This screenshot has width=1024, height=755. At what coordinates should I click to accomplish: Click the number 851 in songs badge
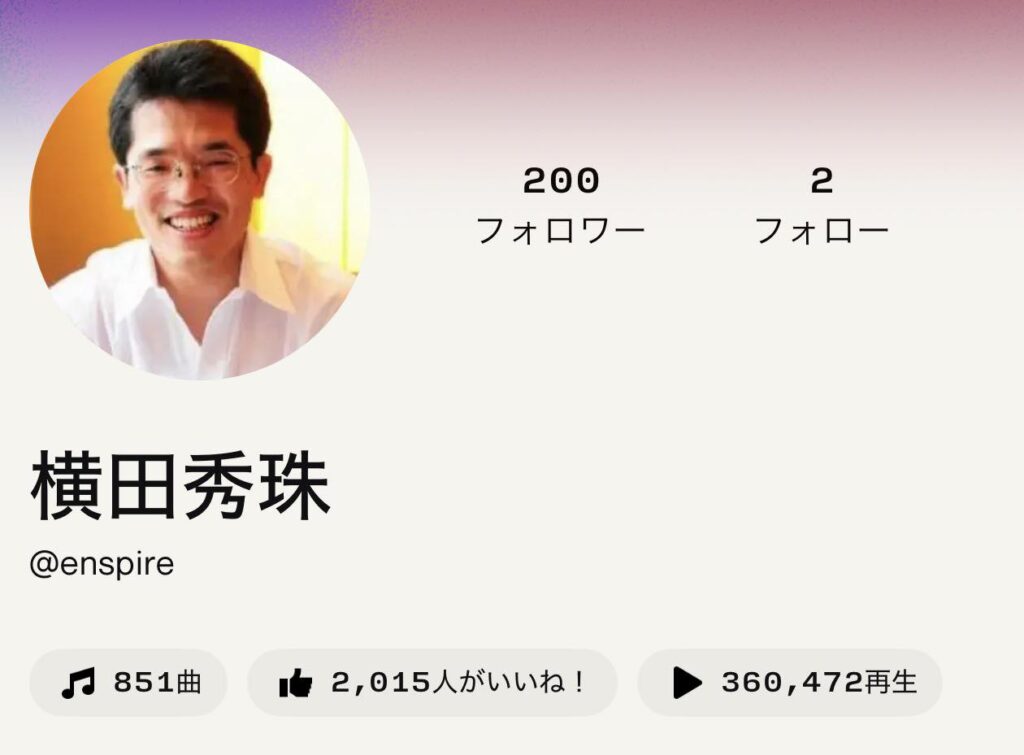[135, 683]
